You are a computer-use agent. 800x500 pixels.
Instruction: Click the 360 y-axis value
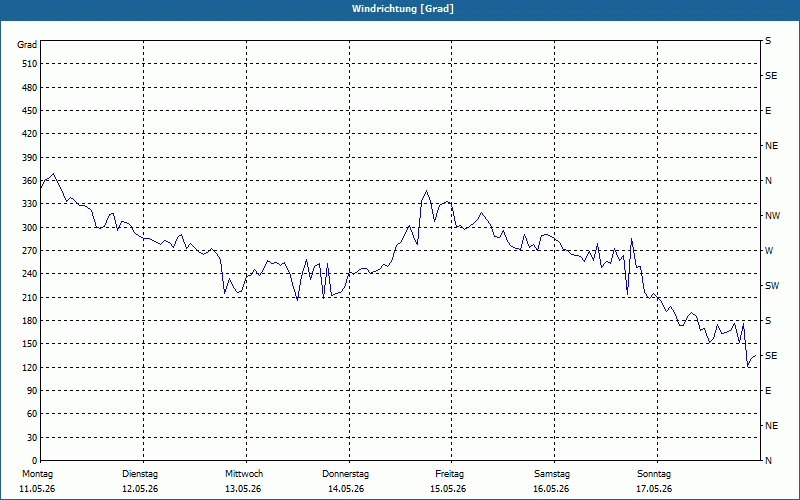(x=30, y=181)
